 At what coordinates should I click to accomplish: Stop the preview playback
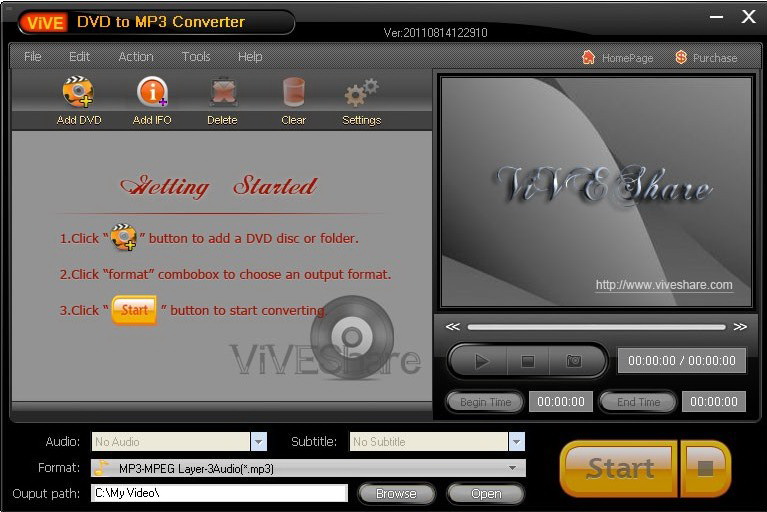click(527, 361)
